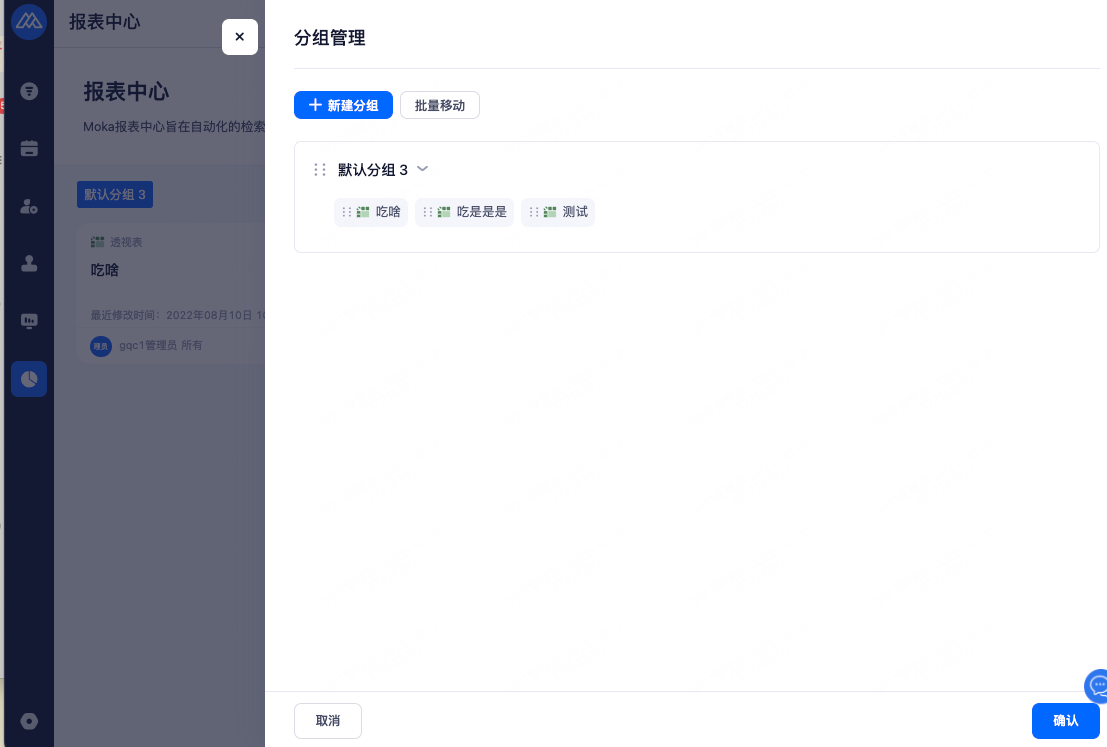Screen dimensions: 1107x747
Task: Open the chart board icon in the sidebar
Action: [29, 321]
